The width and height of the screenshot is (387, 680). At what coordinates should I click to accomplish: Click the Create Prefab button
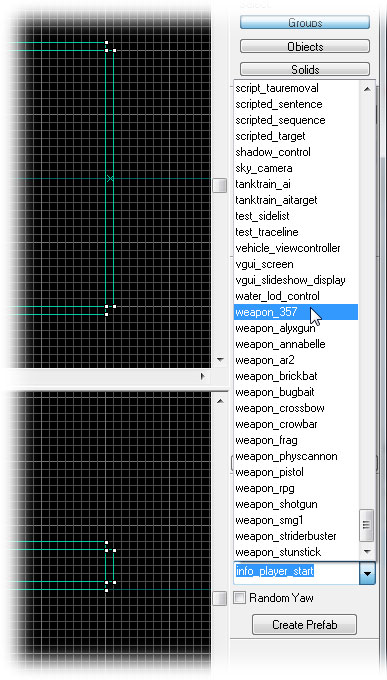coord(304,624)
